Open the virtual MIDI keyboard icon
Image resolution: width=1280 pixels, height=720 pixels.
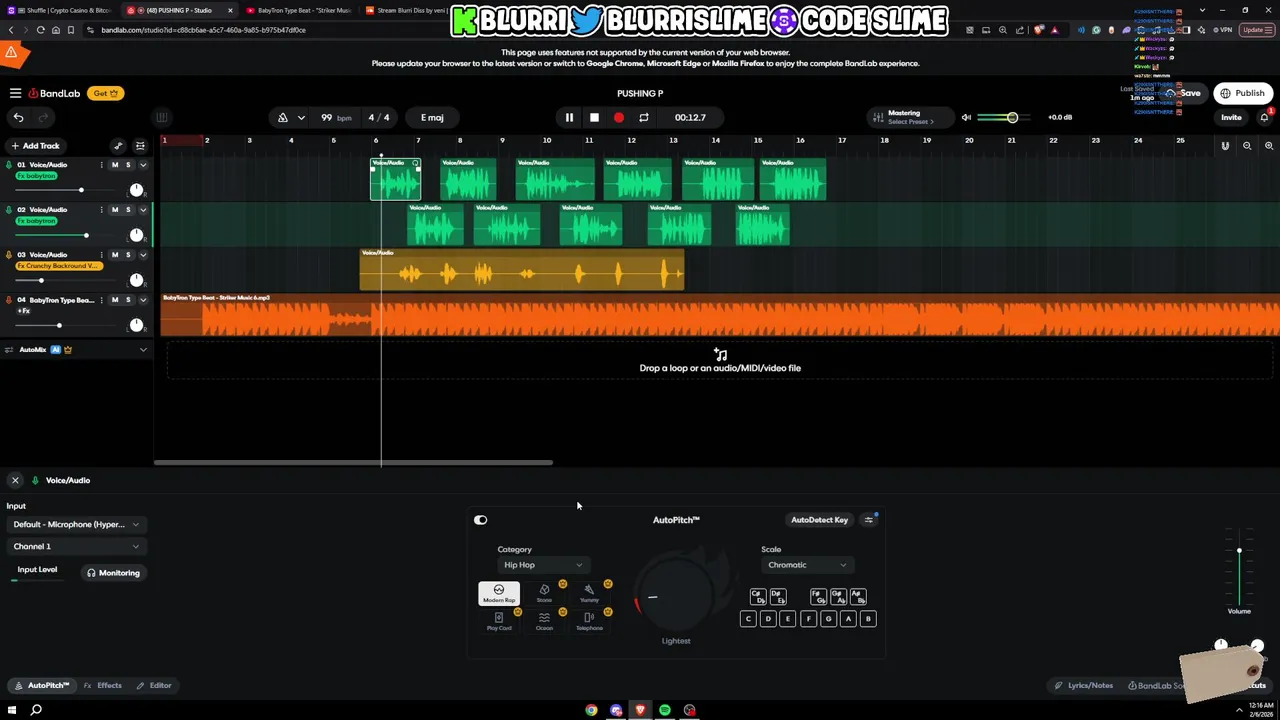click(162, 117)
